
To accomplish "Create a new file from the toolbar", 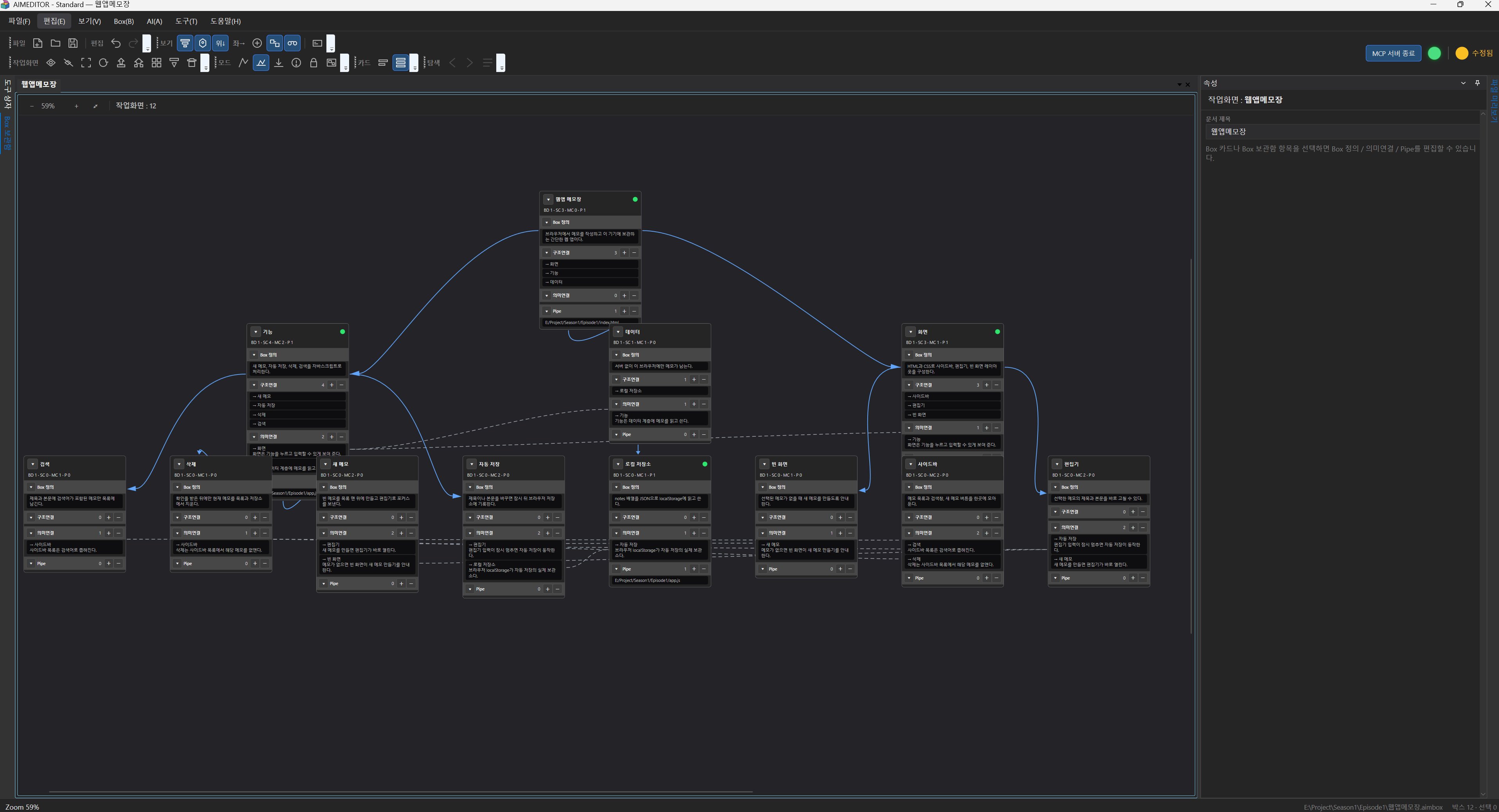I will 38,43.
